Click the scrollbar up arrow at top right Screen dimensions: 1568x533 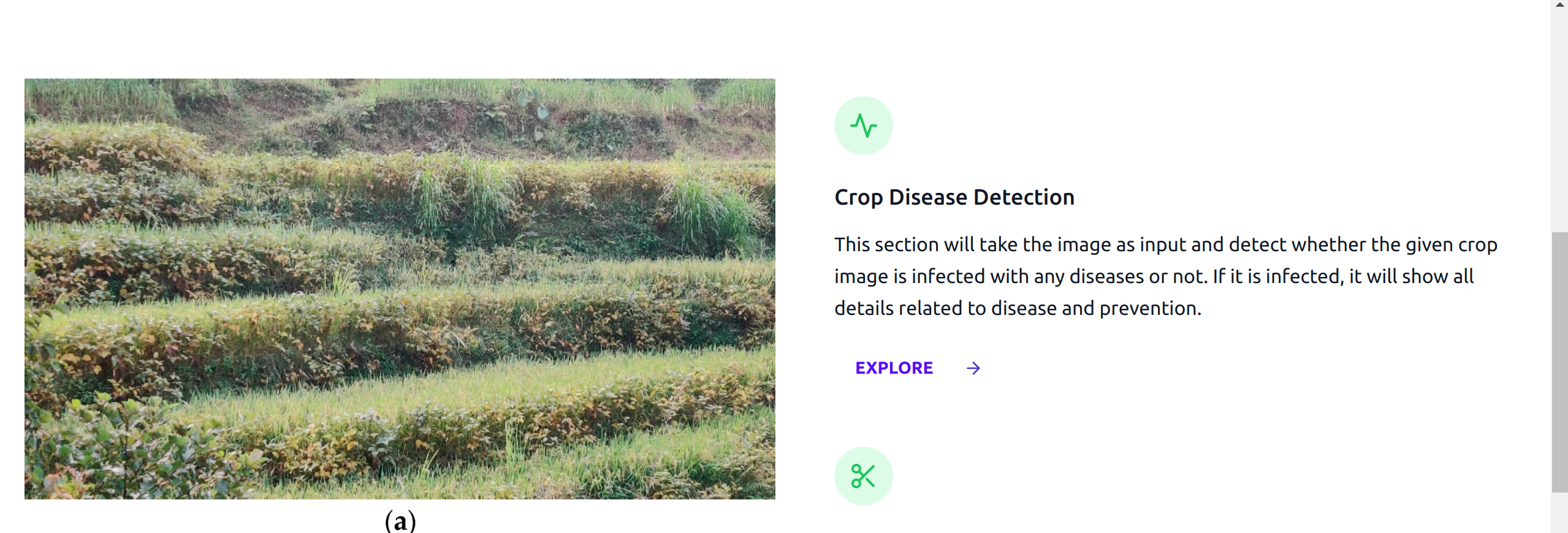[x=1559, y=5]
